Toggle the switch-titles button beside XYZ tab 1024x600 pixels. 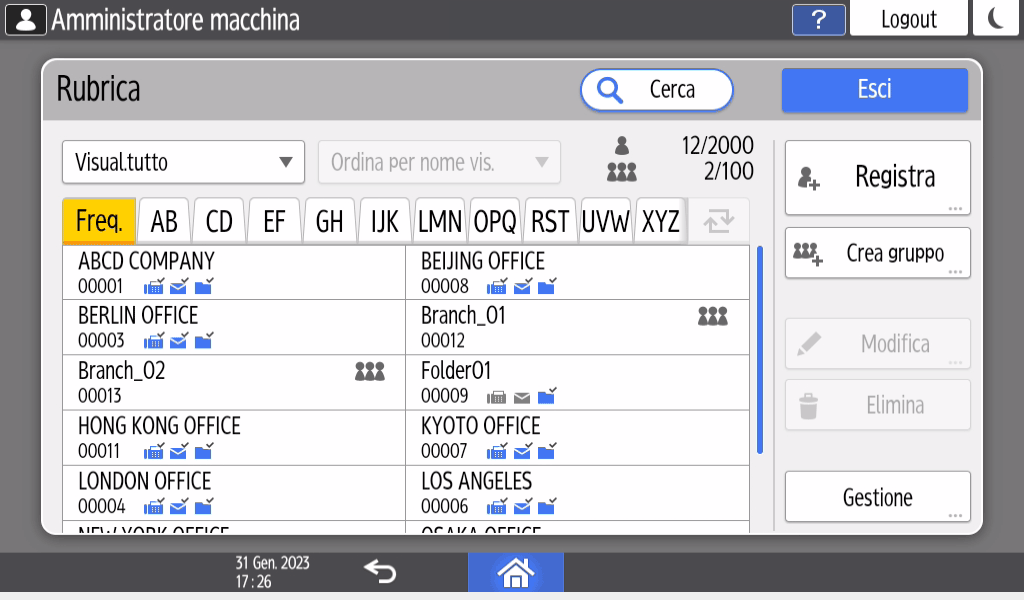tap(718, 221)
